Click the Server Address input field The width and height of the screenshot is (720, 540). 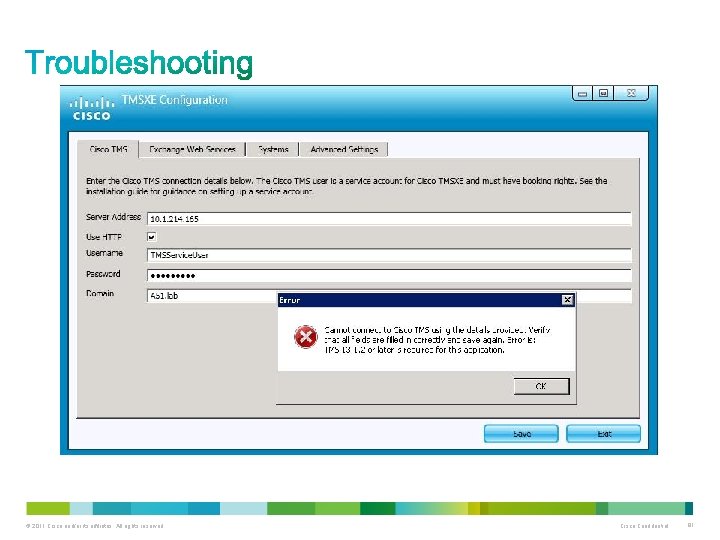pyautogui.click(x=389, y=219)
